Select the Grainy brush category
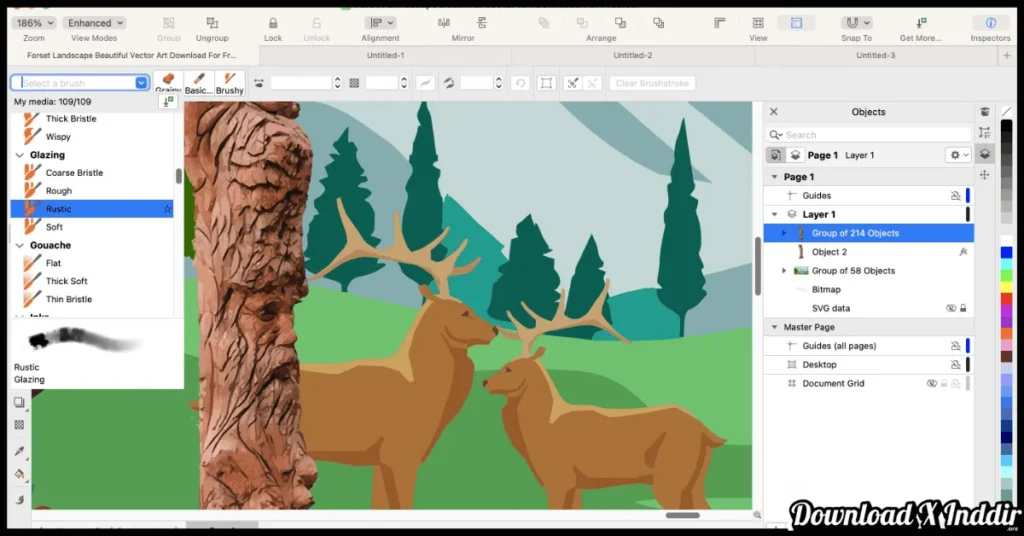Screen dimensions: 1024x536 click(x=168, y=83)
